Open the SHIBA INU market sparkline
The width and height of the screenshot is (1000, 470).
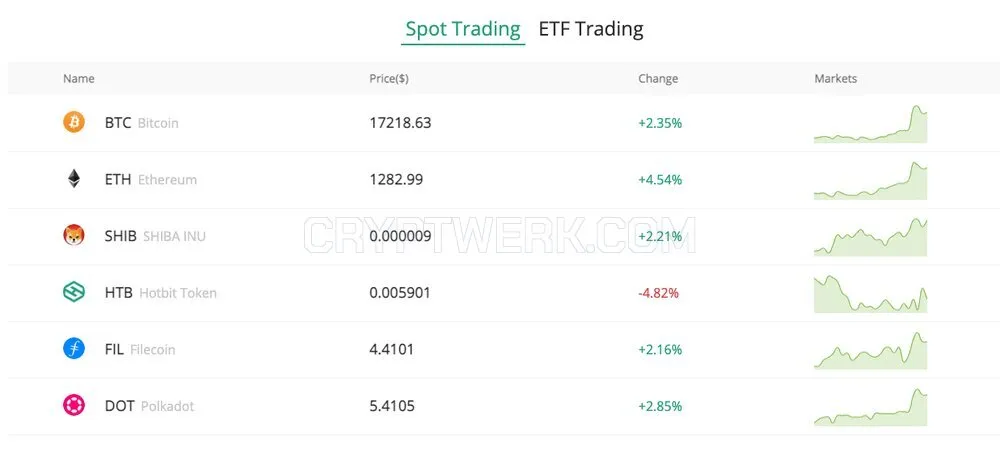tap(871, 237)
